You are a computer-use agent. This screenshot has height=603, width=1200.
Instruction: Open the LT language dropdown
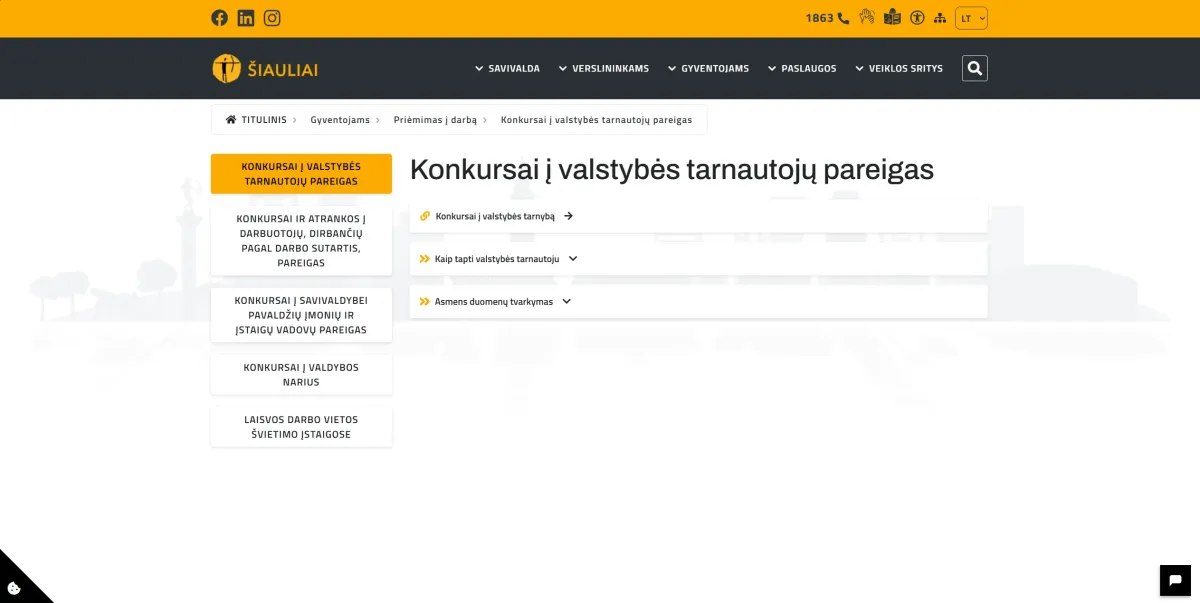point(971,18)
